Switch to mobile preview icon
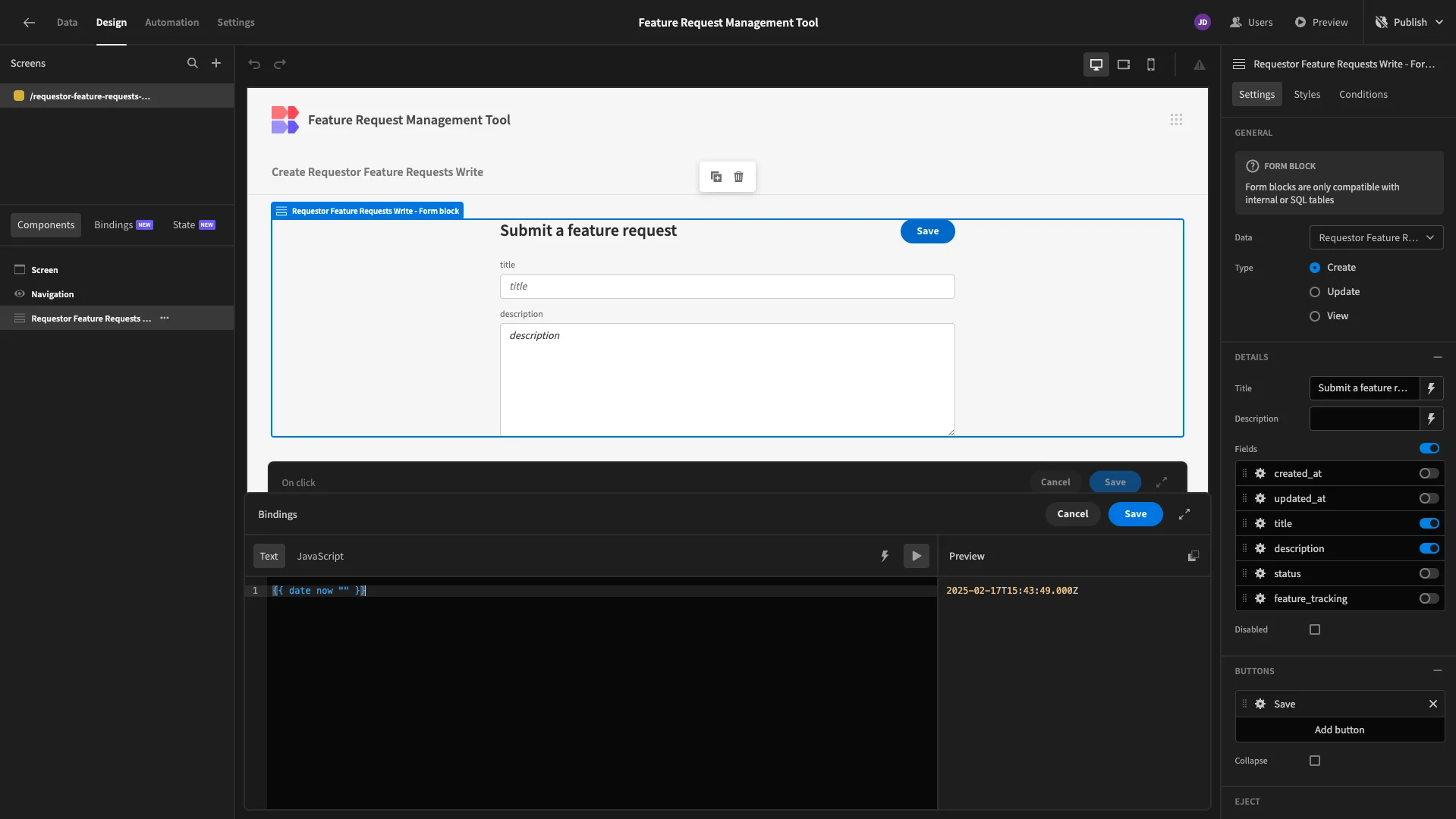 (x=1151, y=64)
